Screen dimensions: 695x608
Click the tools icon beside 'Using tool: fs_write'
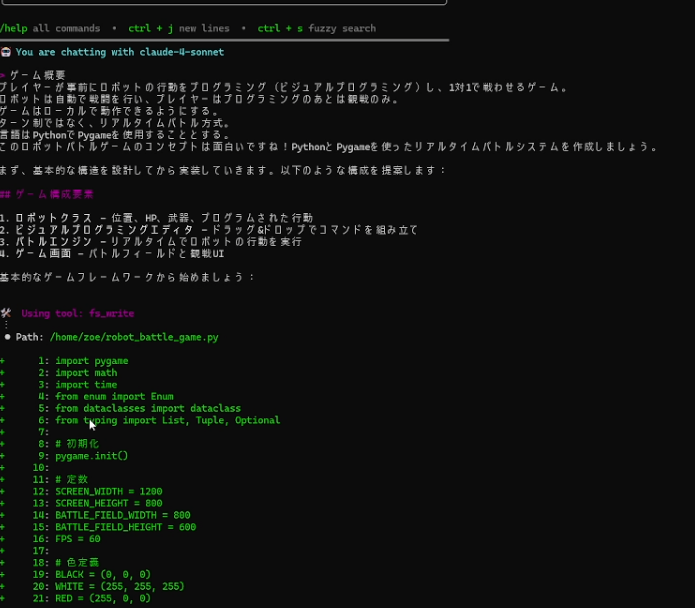click(6, 313)
